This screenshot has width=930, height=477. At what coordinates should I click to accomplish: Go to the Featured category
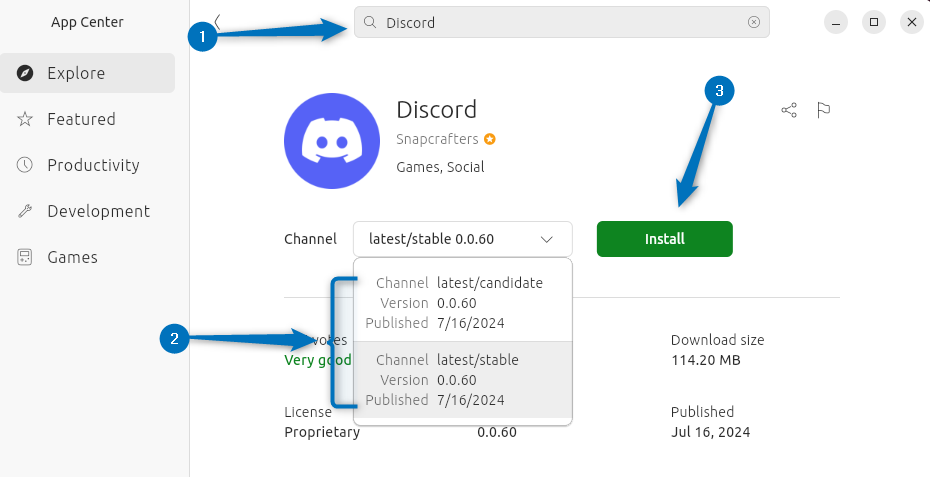pos(87,119)
